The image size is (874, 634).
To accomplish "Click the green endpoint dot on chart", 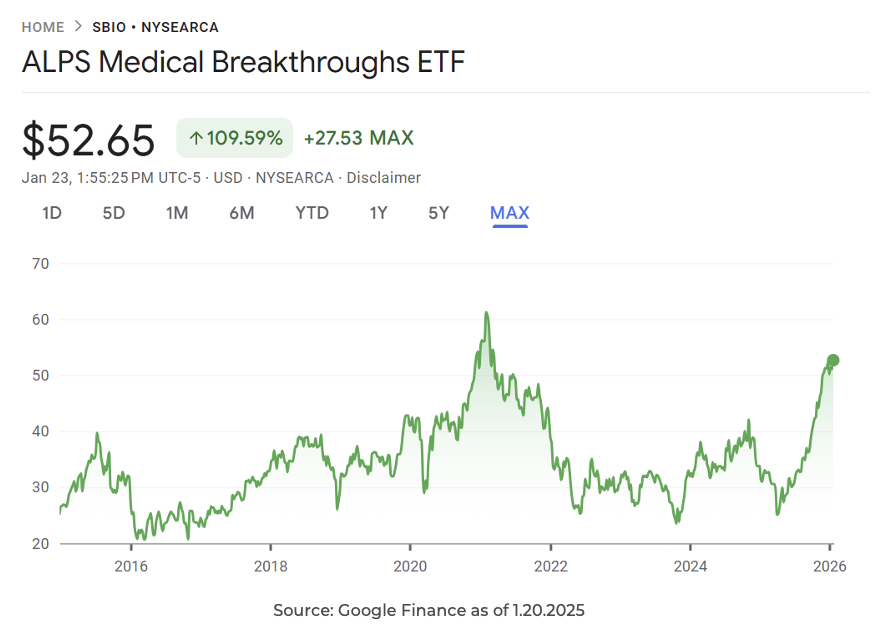I will coord(832,360).
